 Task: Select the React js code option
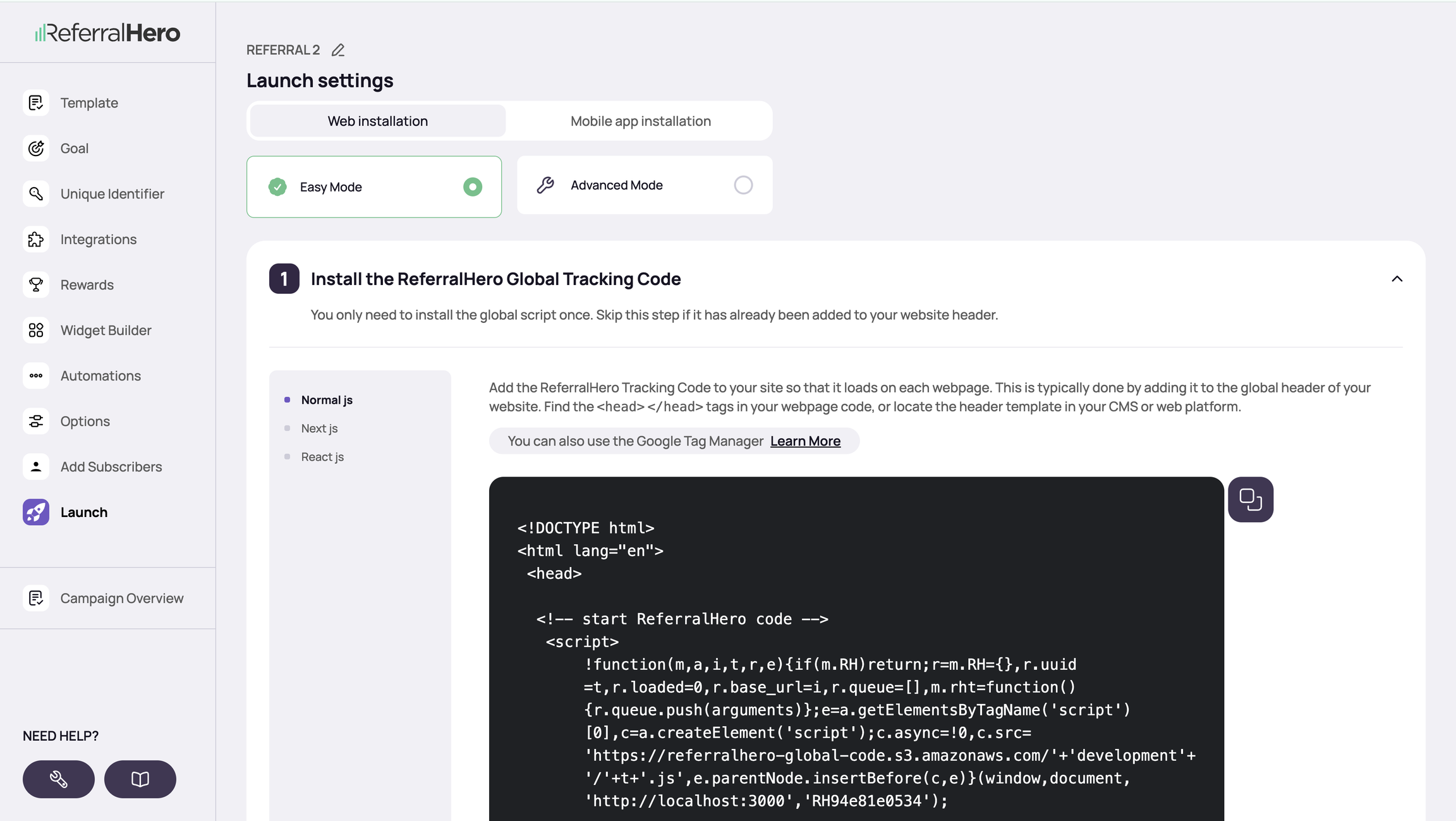tap(322, 457)
